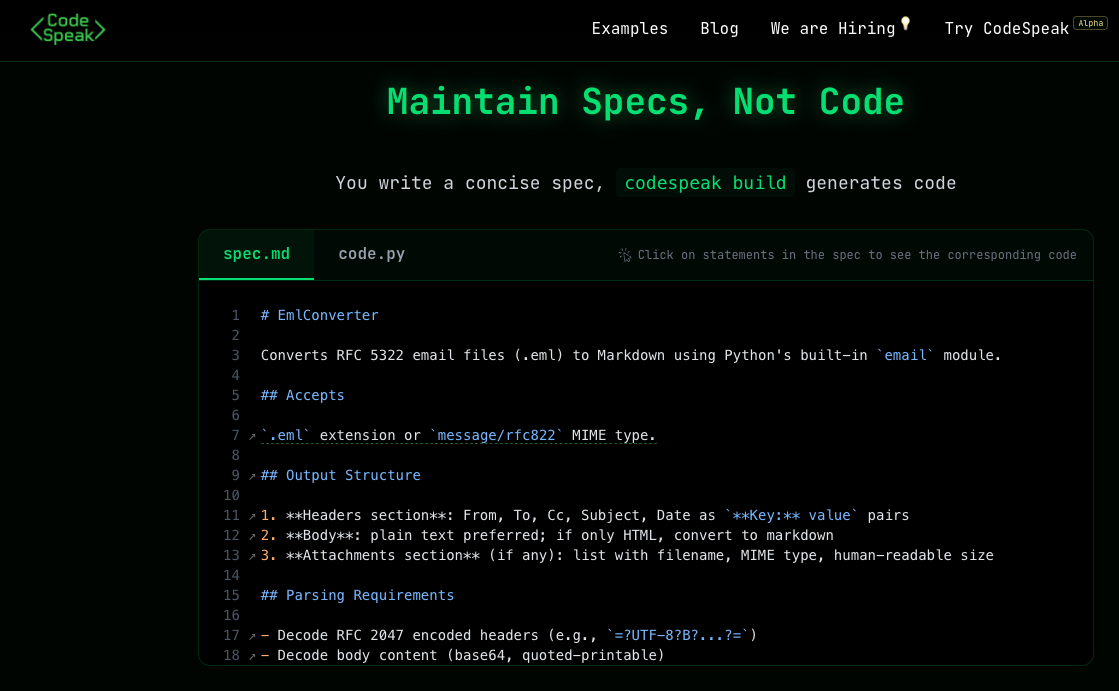Go to the Blog
Image resolution: width=1119 pixels, height=691 pixels.
coord(719,29)
